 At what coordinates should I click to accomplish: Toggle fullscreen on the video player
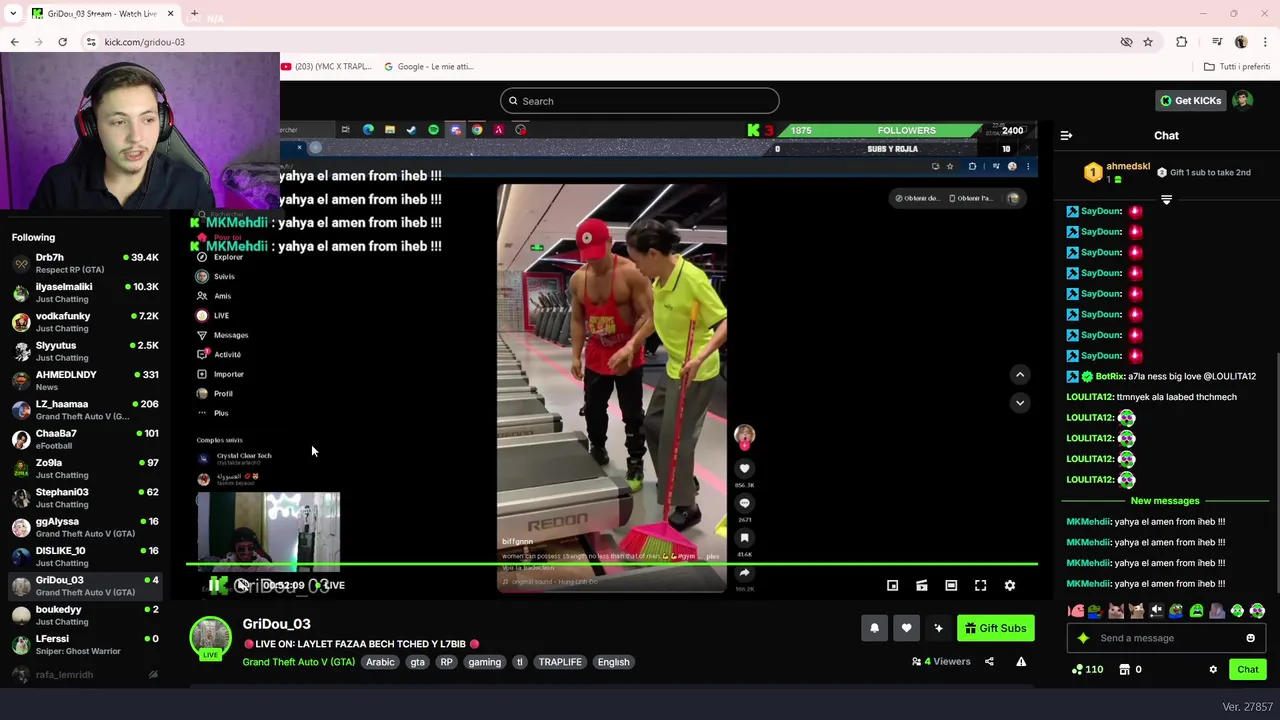coord(981,586)
